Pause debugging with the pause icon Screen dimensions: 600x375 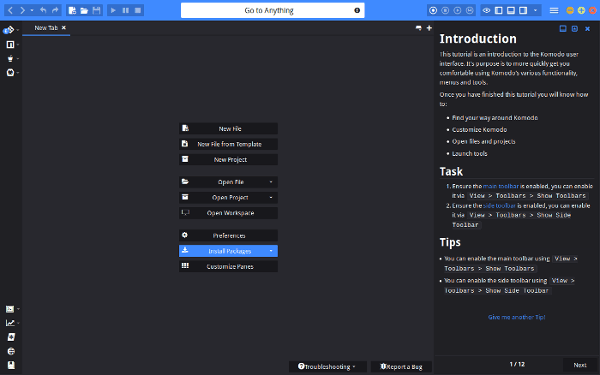pos(126,10)
